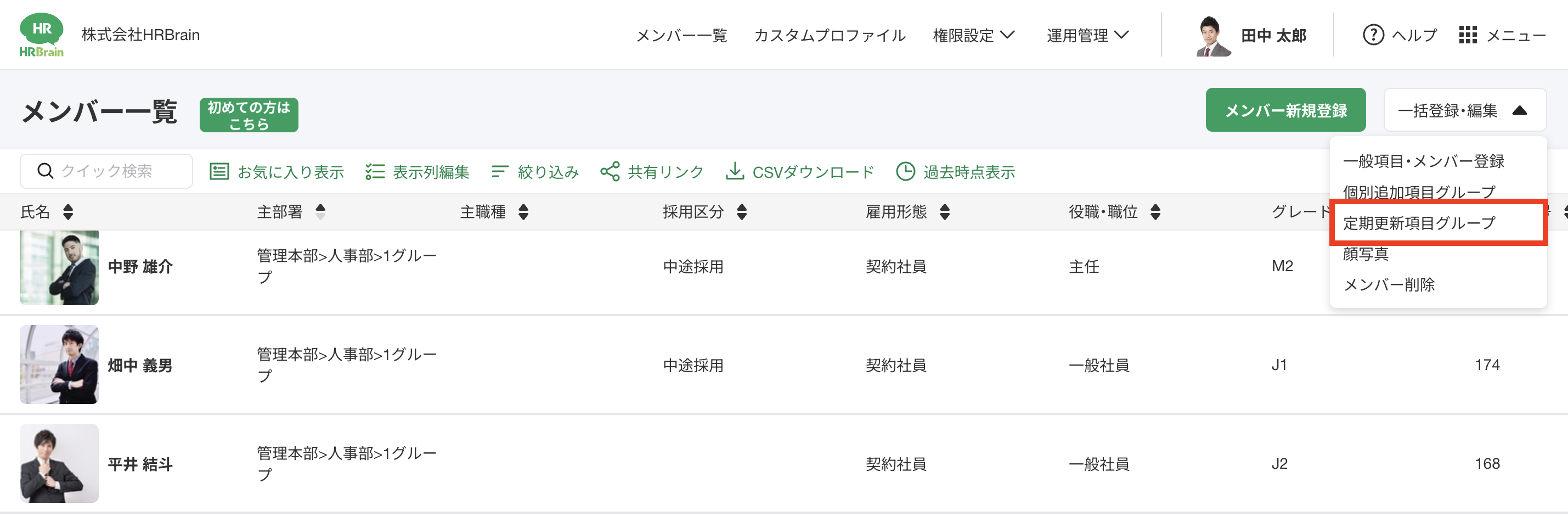
Task: Sort by the 氏名 column arrows
Action: 68,212
